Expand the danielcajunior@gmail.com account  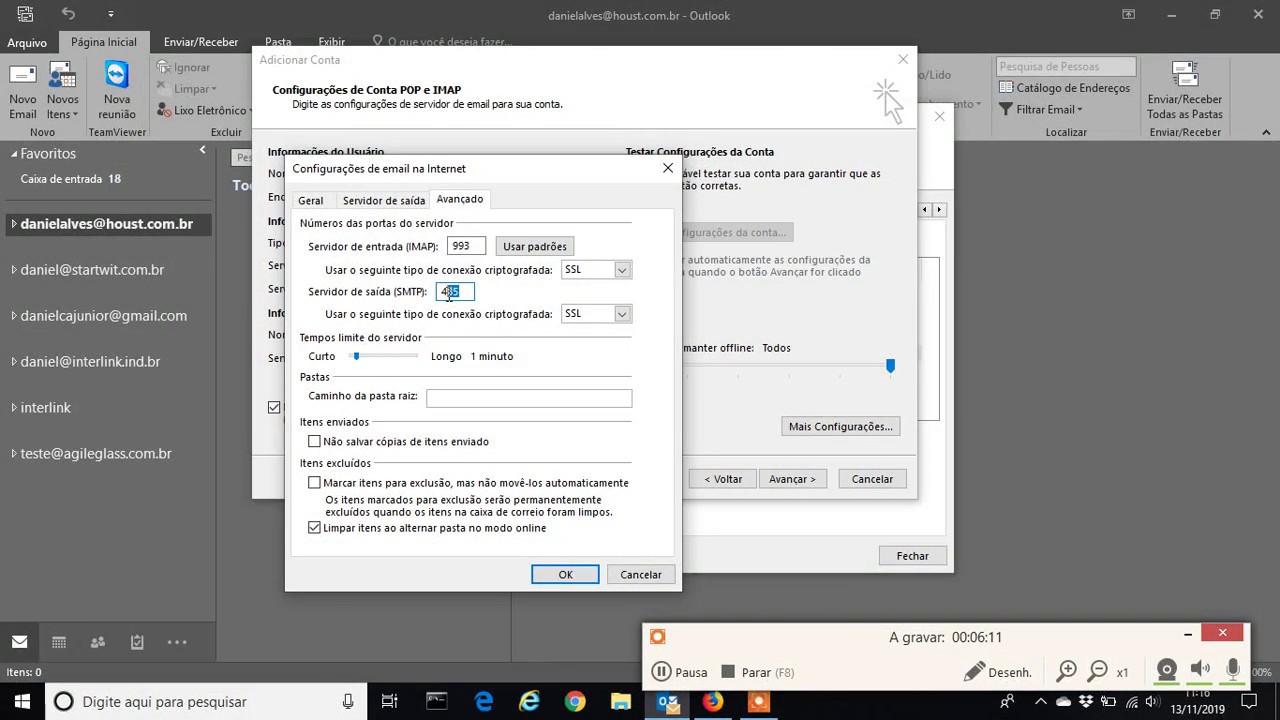(x=14, y=316)
